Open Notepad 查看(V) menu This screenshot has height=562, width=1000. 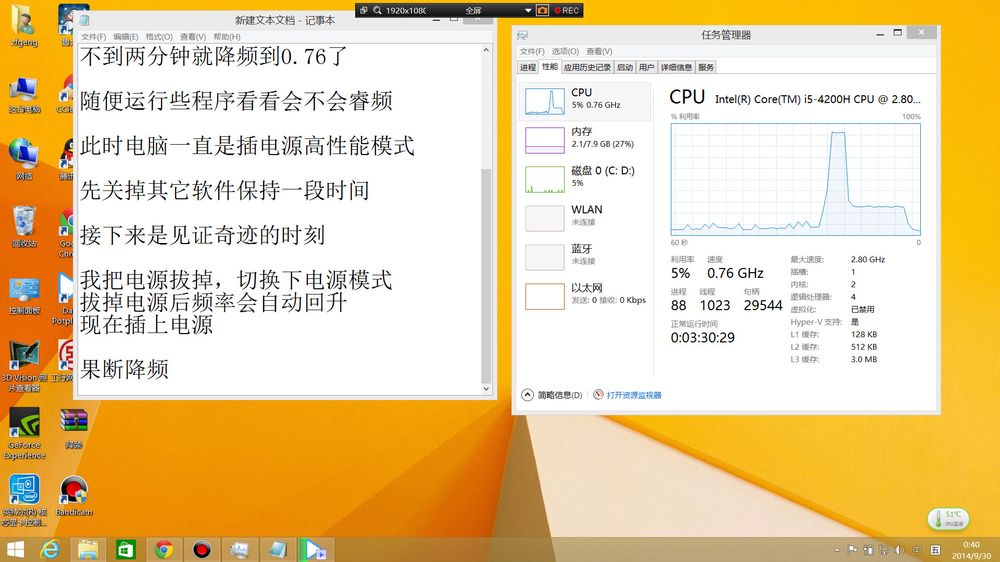tap(193, 36)
